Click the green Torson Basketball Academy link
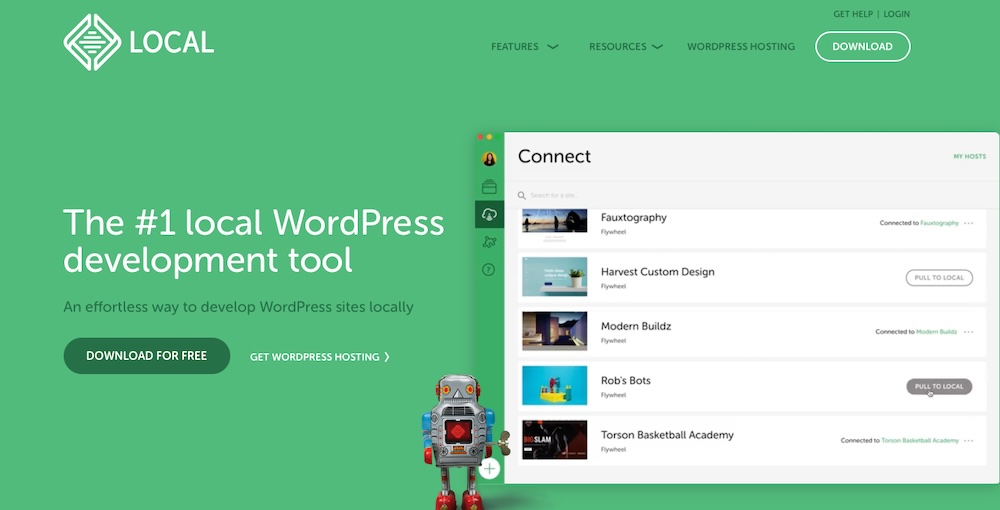The height and width of the screenshot is (510, 1000). coord(920,441)
